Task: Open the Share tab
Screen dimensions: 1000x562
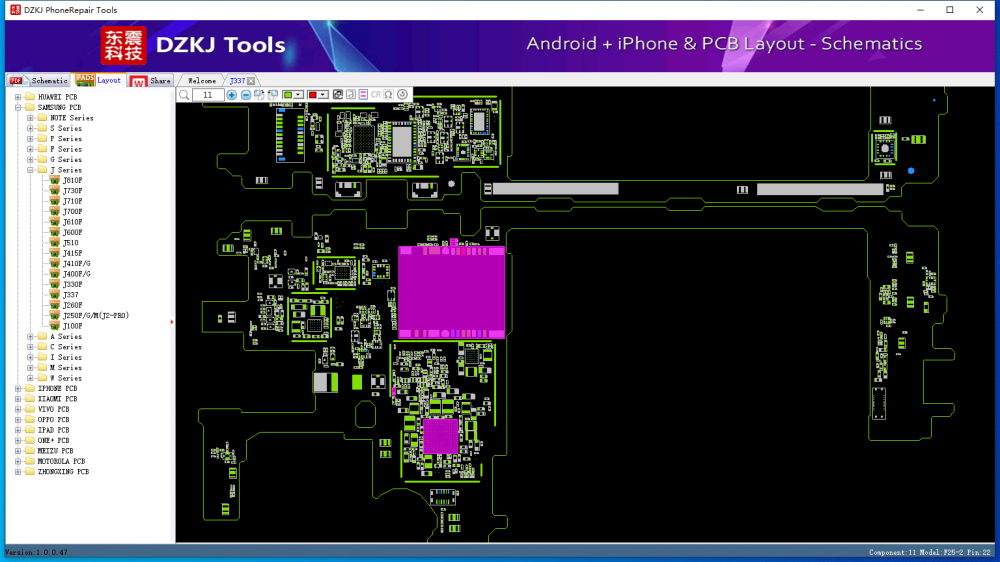Action: pyautogui.click(x=151, y=80)
